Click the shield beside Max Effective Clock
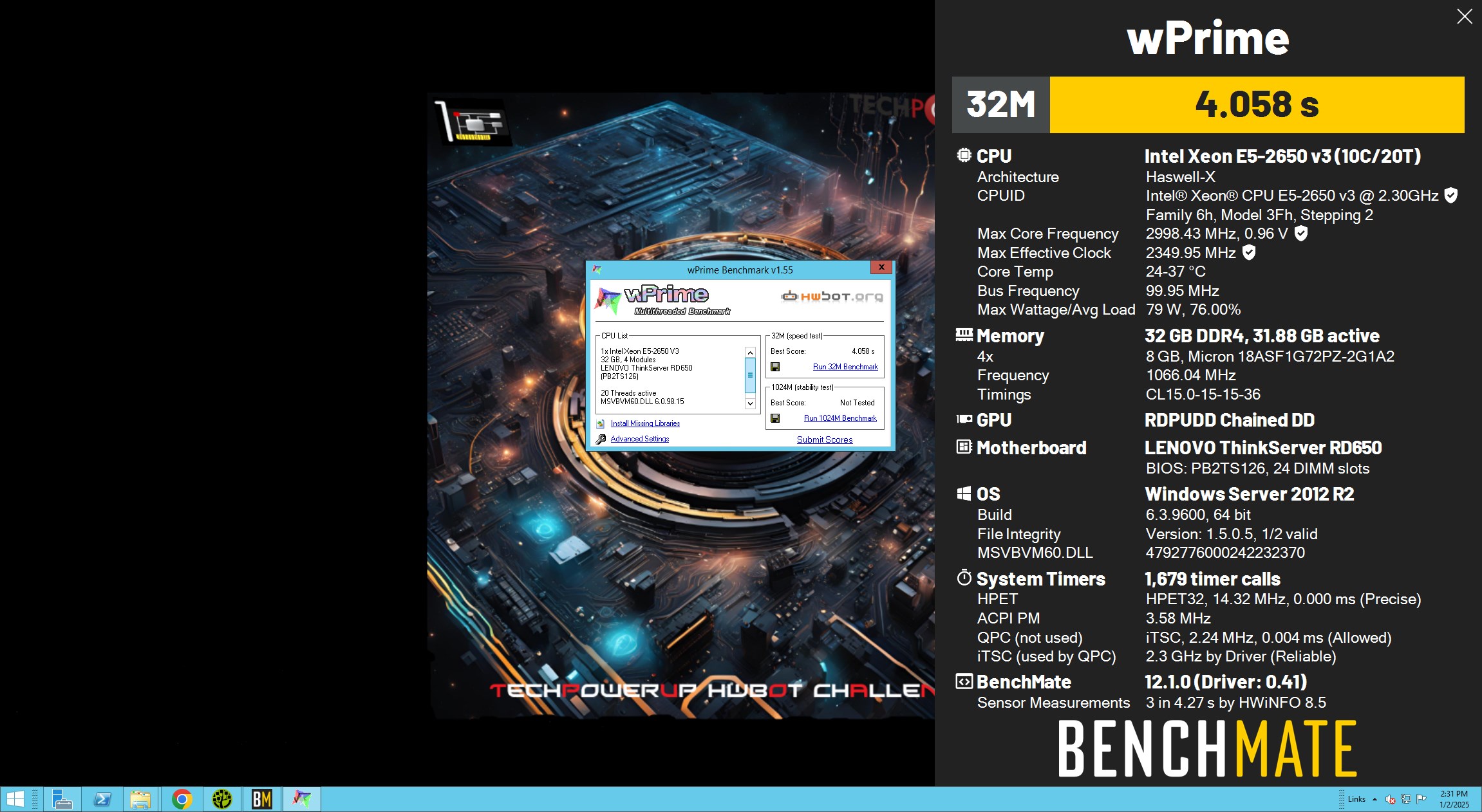 point(1249,252)
